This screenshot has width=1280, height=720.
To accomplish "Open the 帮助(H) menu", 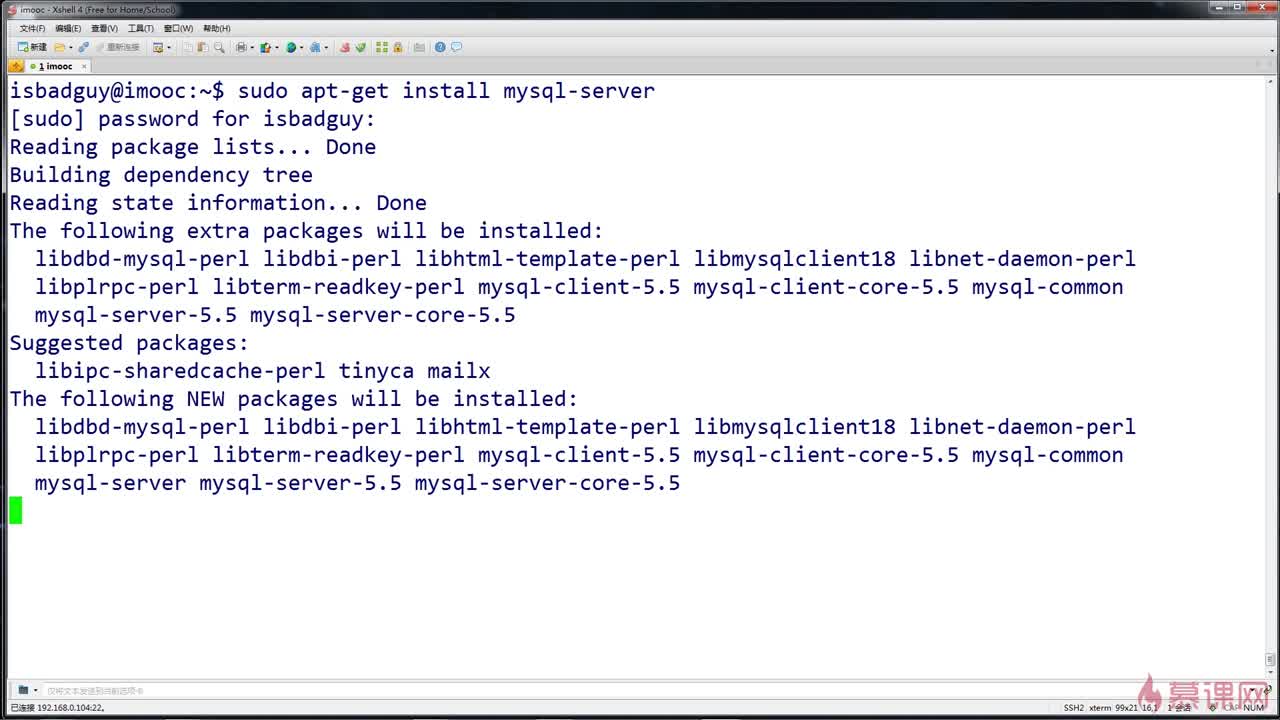I will [217, 28].
